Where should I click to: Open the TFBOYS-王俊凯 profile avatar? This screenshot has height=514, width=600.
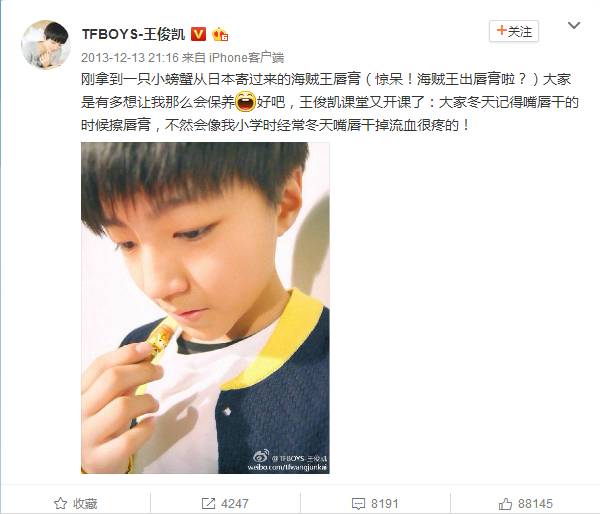point(46,44)
